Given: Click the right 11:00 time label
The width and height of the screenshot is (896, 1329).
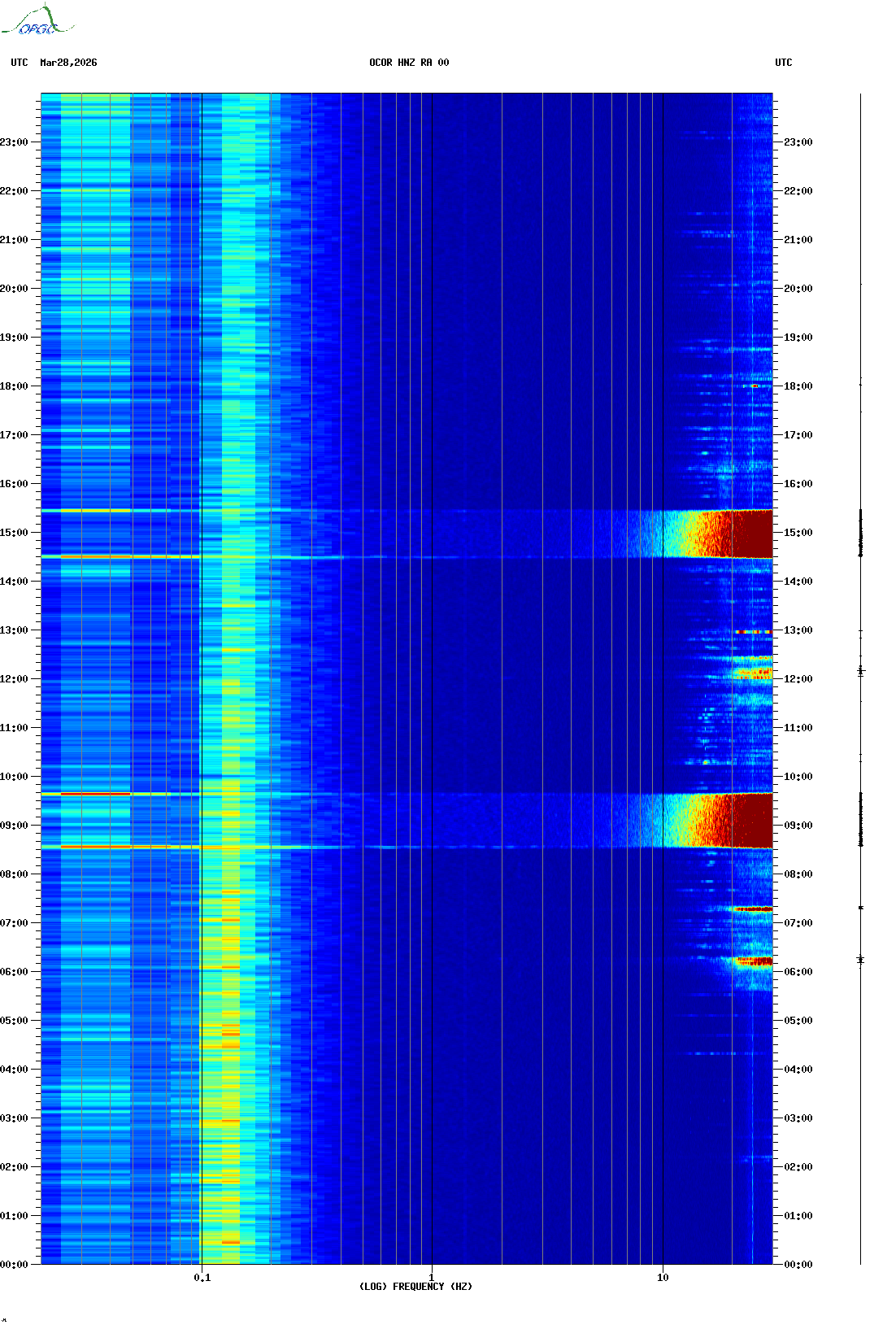Looking at the screenshot, I should 798,728.
